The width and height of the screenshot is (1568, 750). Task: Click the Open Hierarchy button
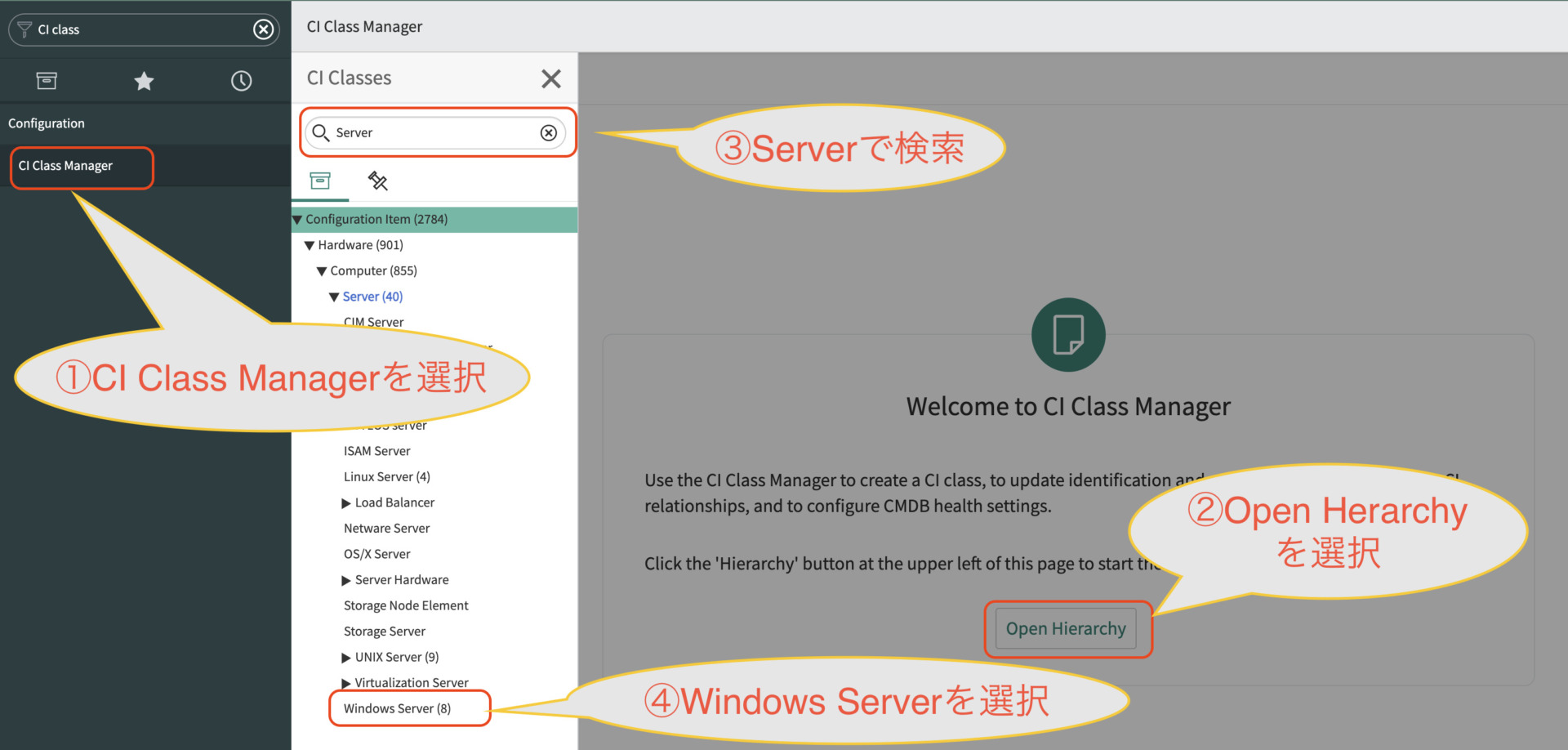[1066, 628]
